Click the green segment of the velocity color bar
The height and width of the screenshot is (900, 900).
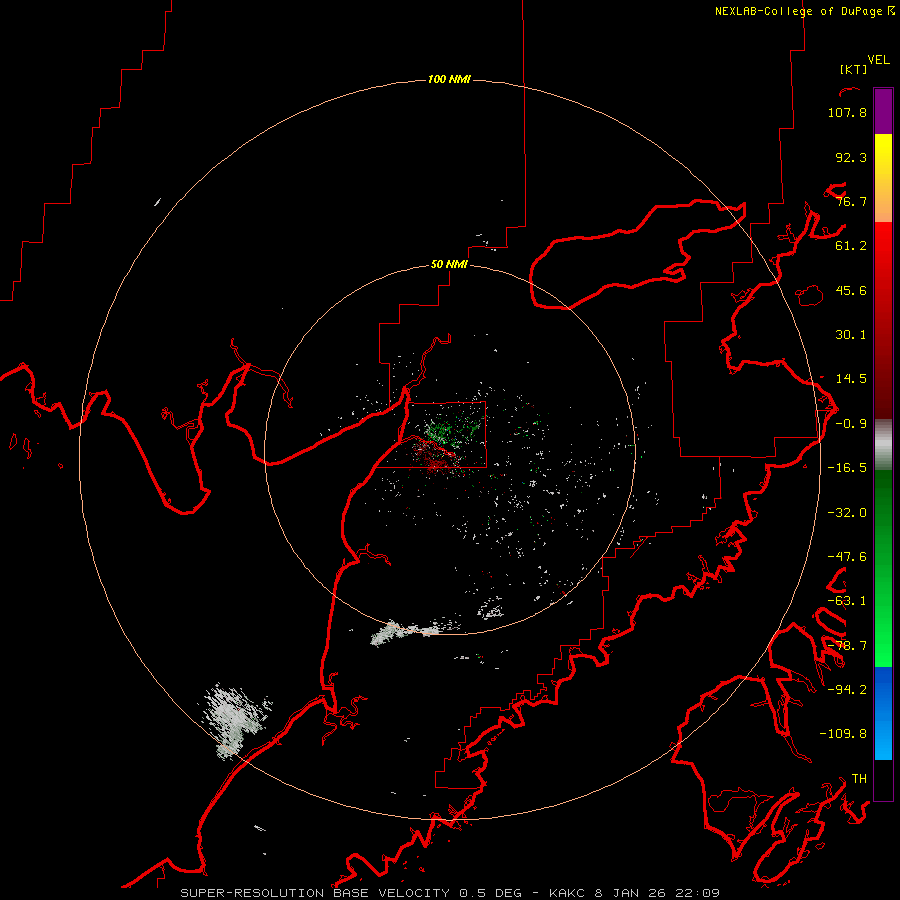point(883,568)
